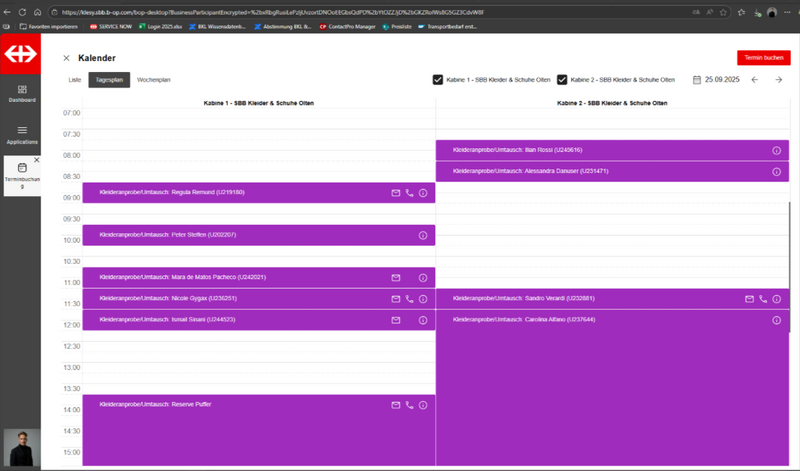Click mail icon for Ismail Sinani
The image size is (800, 471).
click(395, 320)
